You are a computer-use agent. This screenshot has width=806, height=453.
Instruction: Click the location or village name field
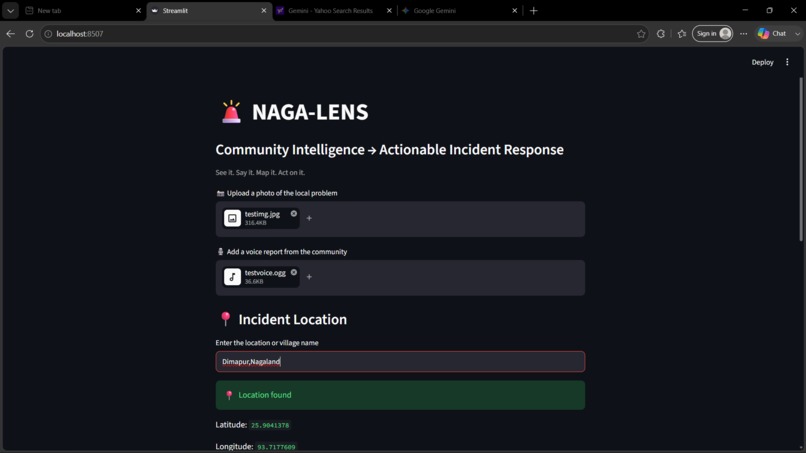click(x=400, y=361)
